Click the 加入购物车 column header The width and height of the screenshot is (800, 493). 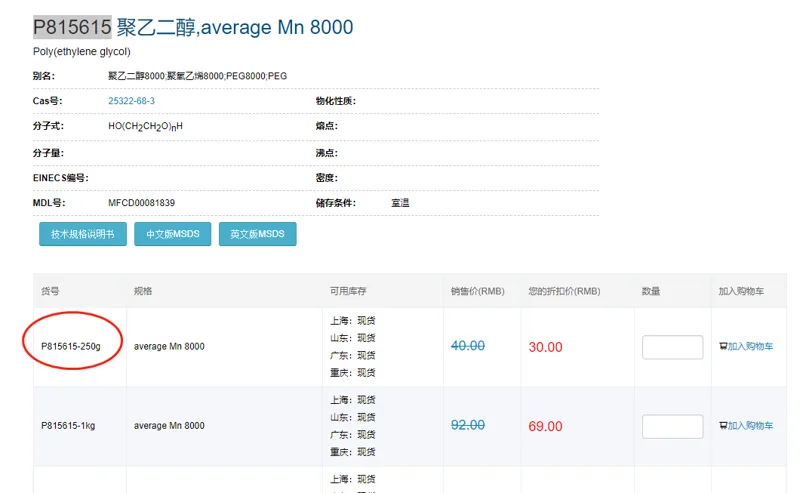[741, 291]
